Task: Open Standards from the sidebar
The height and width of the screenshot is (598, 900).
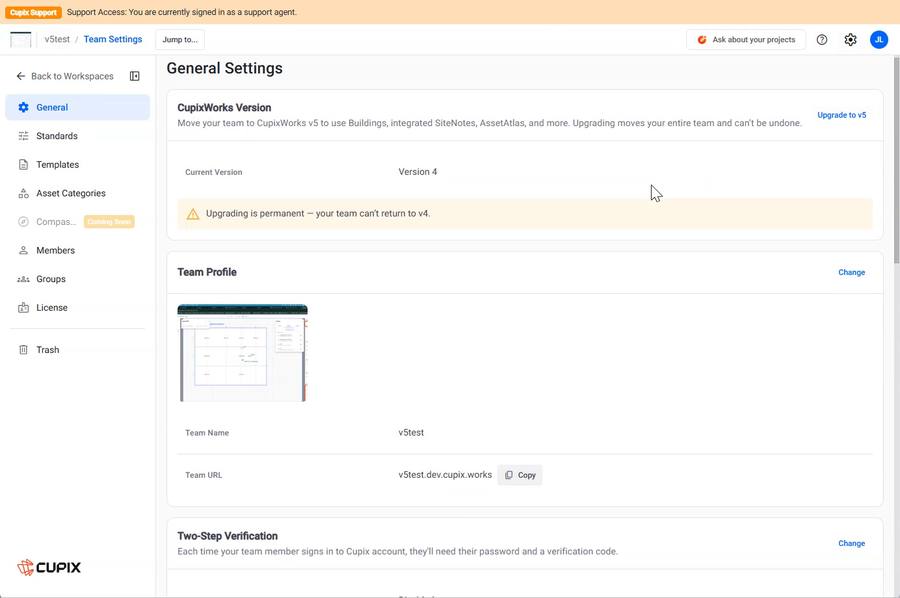Action: (x=77, y=136)
